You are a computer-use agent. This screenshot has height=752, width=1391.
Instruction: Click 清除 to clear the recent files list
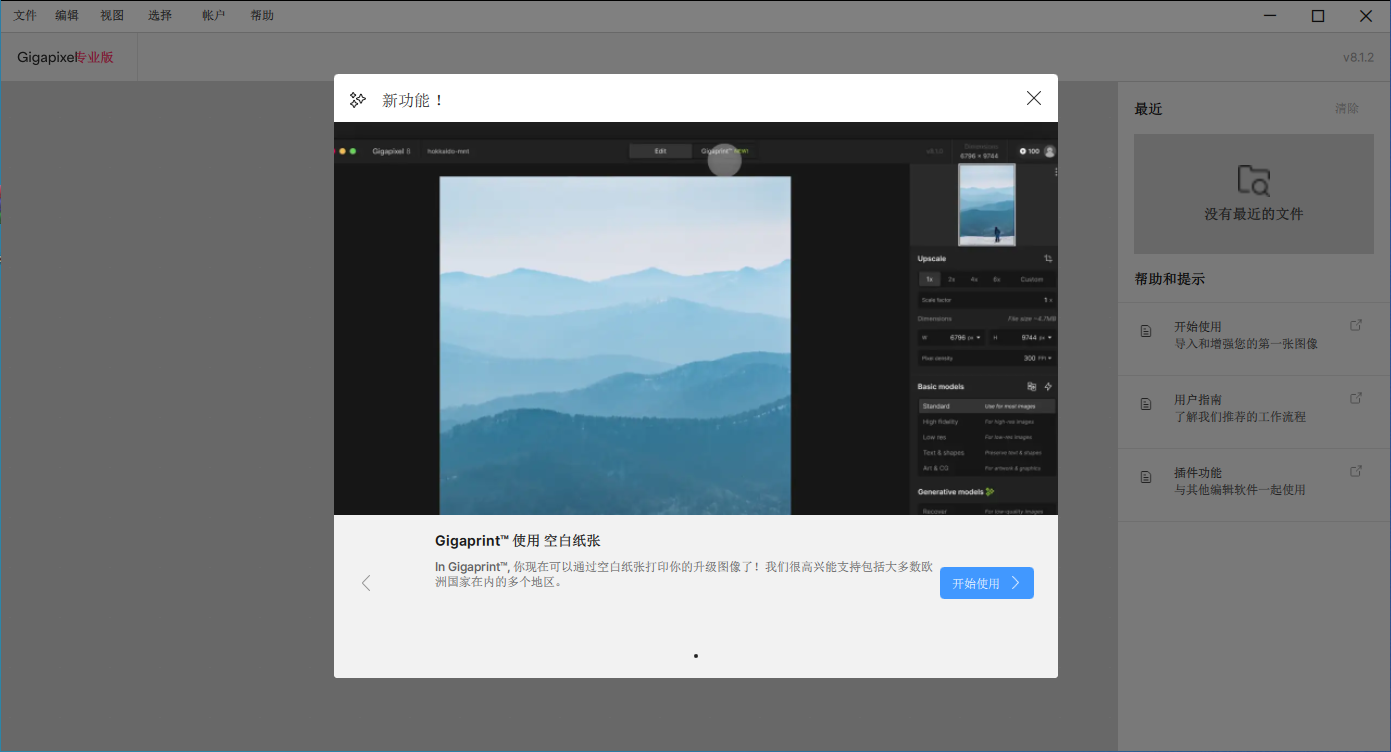1346,109
